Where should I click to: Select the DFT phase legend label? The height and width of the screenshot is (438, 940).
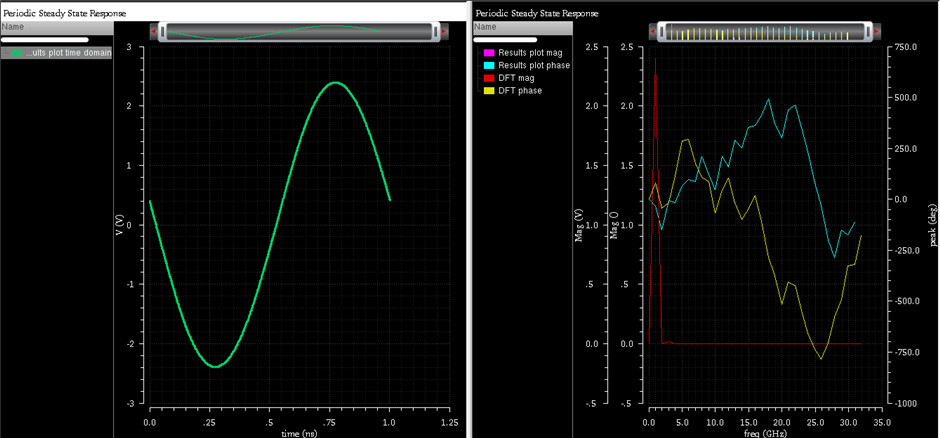pos(520,91)
